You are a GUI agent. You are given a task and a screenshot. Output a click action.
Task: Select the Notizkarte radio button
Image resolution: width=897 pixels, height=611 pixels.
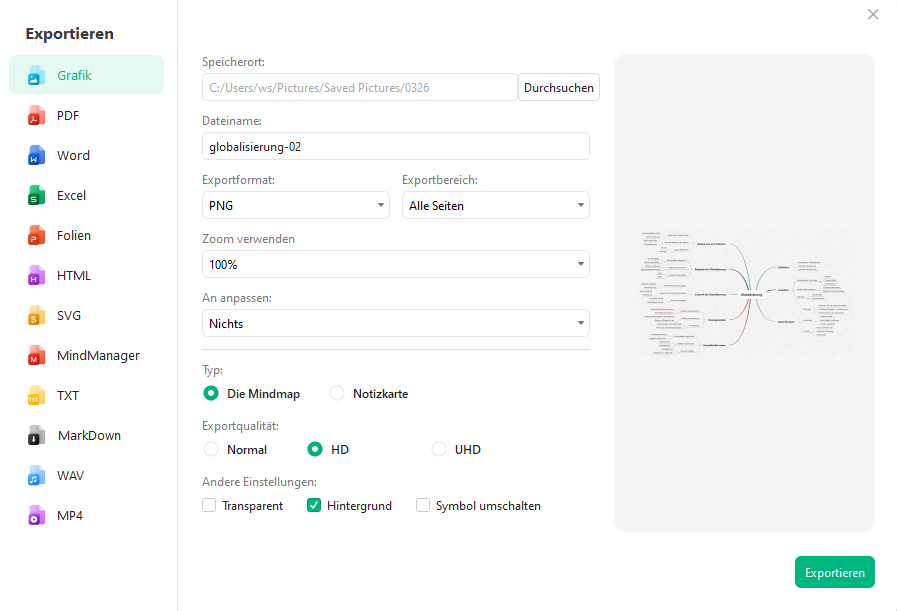[x=337, y=394]
